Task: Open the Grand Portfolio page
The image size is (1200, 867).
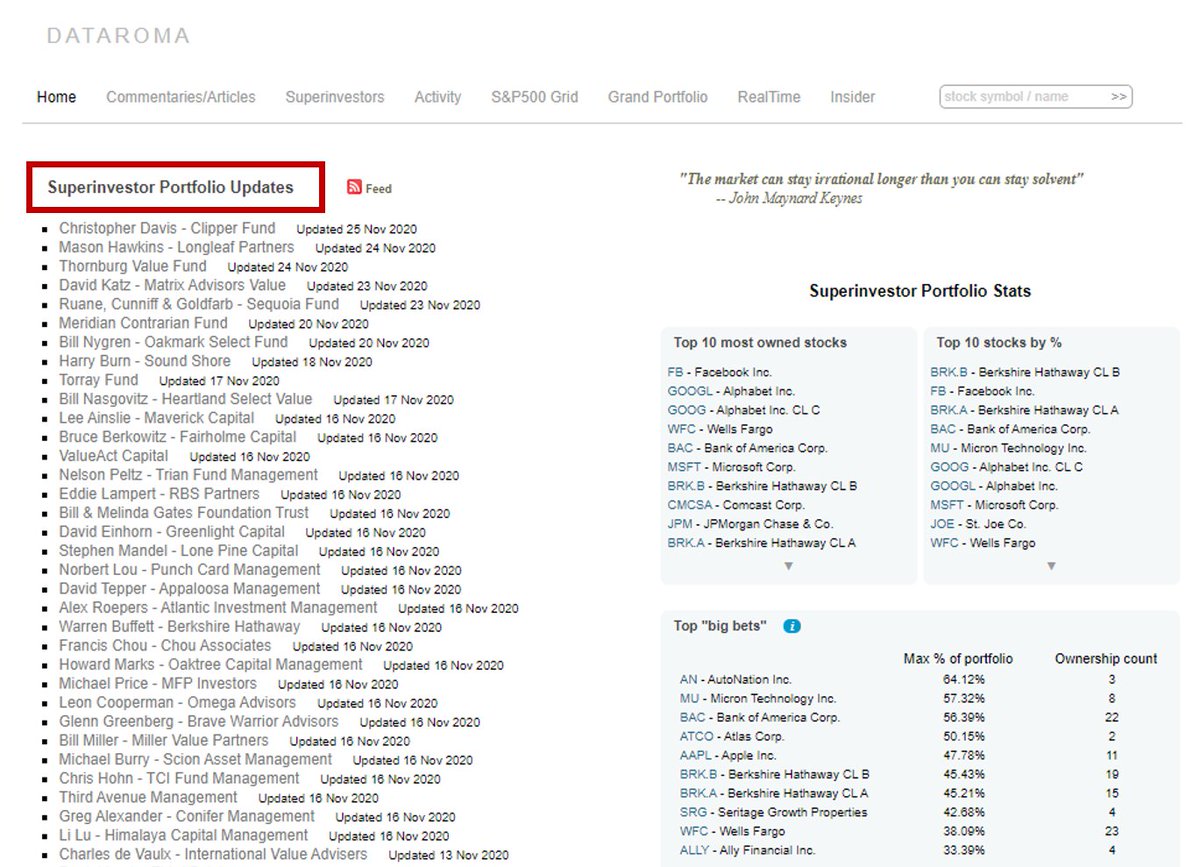Action: coord(658,97)
